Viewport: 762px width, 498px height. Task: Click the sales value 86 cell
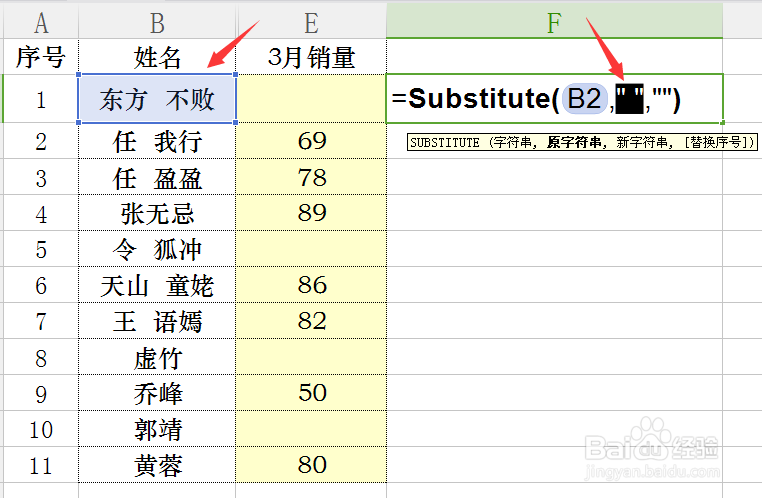pos(311,285)
